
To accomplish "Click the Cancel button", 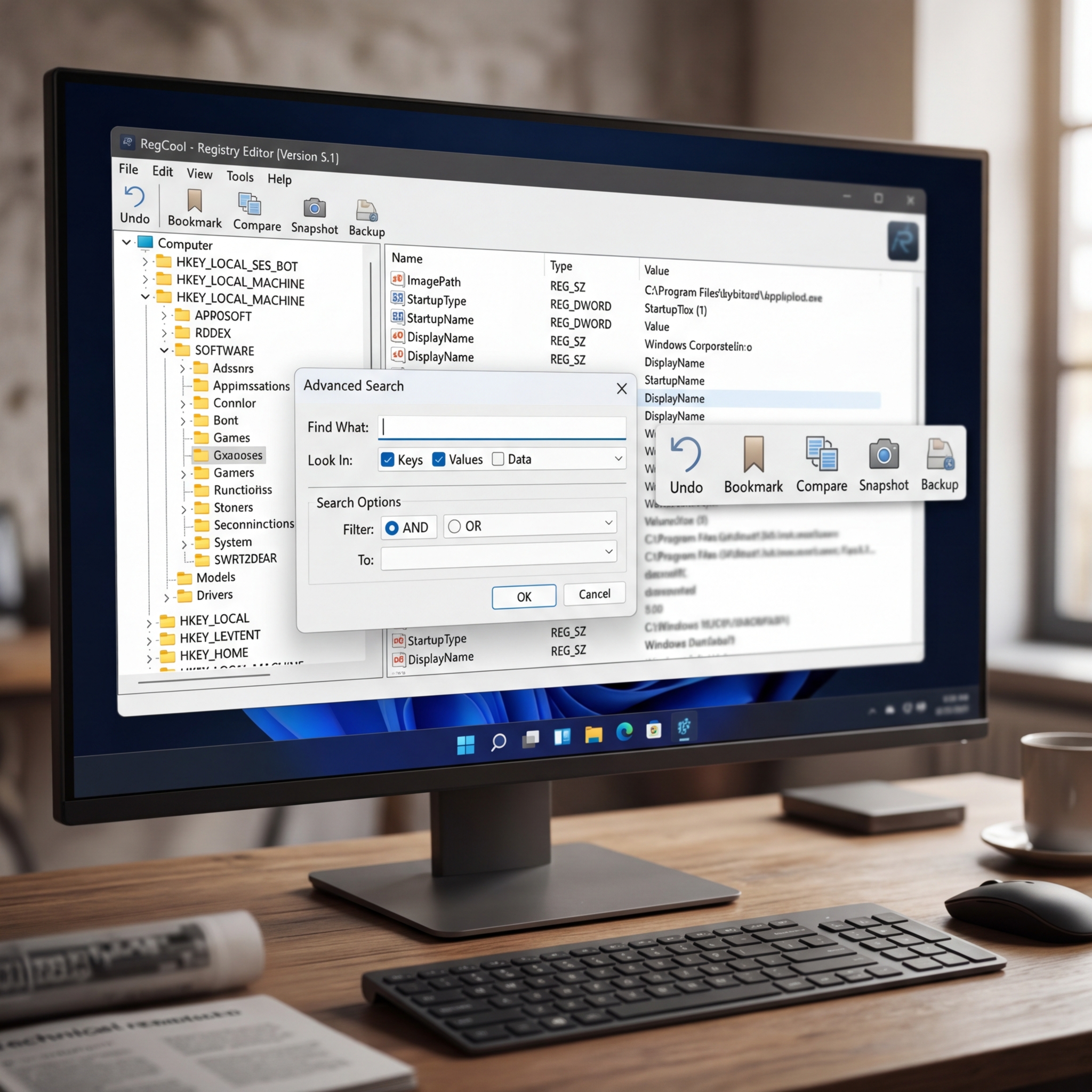I will click(595, 593).
